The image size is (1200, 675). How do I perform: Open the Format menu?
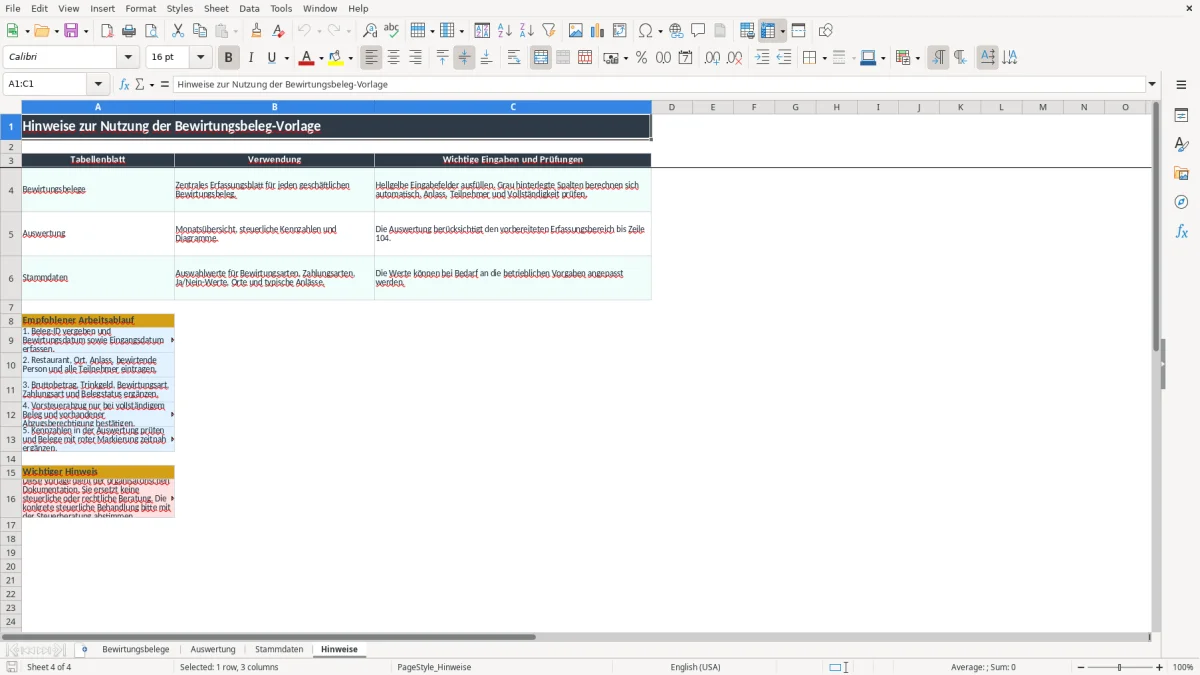(x=140, y=8)
